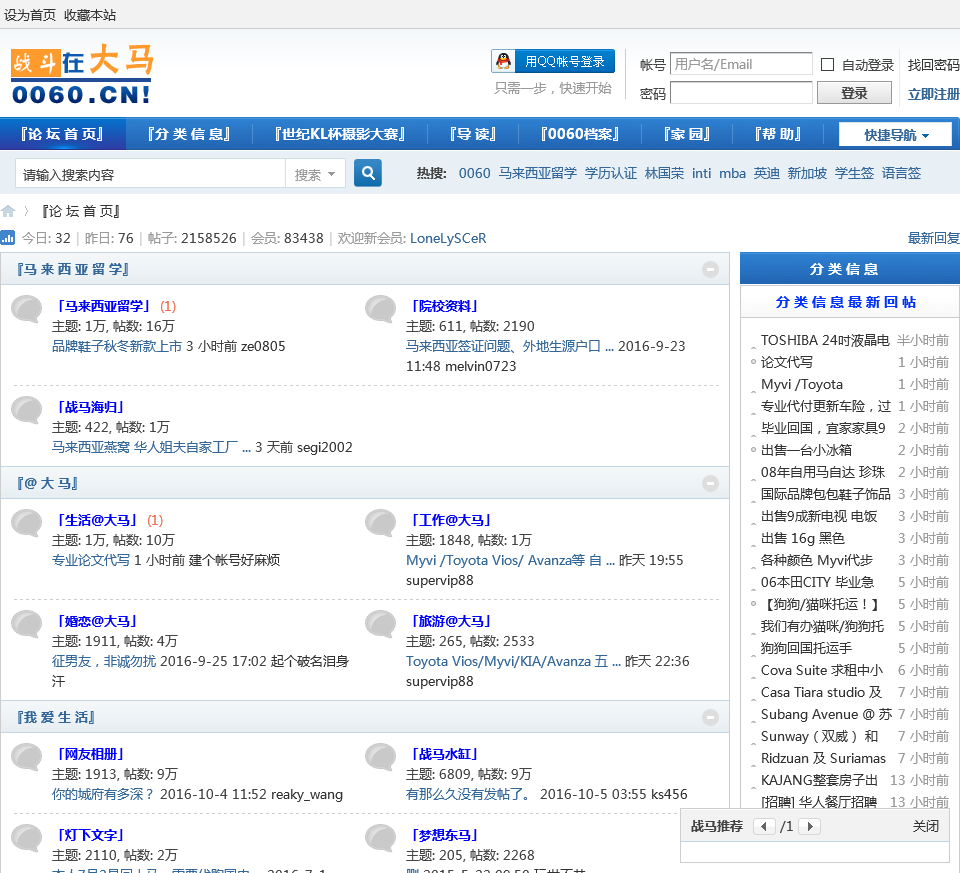Click the forum statistics bar-chart icon
This screenshot has width=960, height=873.
click(8, 238)
